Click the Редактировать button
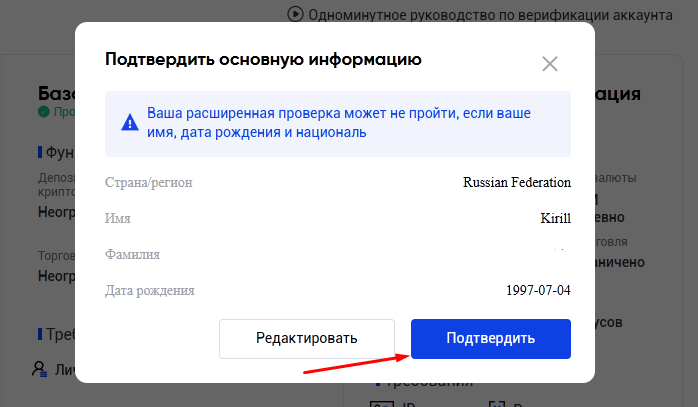 (307, 338)
